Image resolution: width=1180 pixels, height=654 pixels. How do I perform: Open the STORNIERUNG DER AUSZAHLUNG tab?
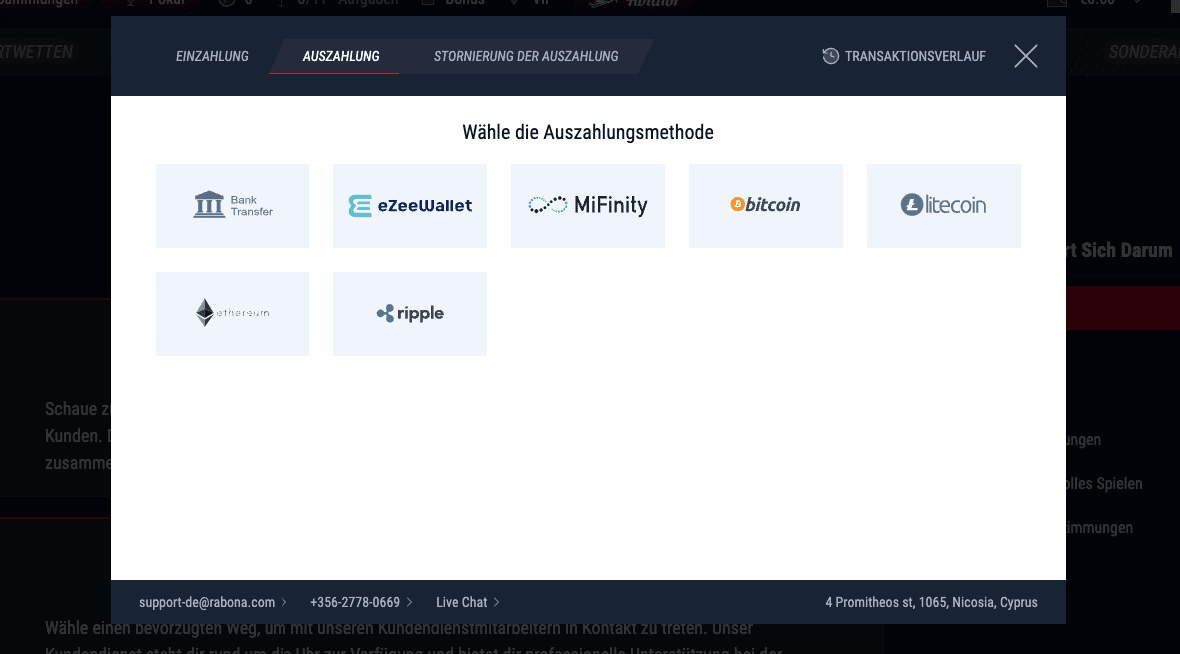(526, 56)
